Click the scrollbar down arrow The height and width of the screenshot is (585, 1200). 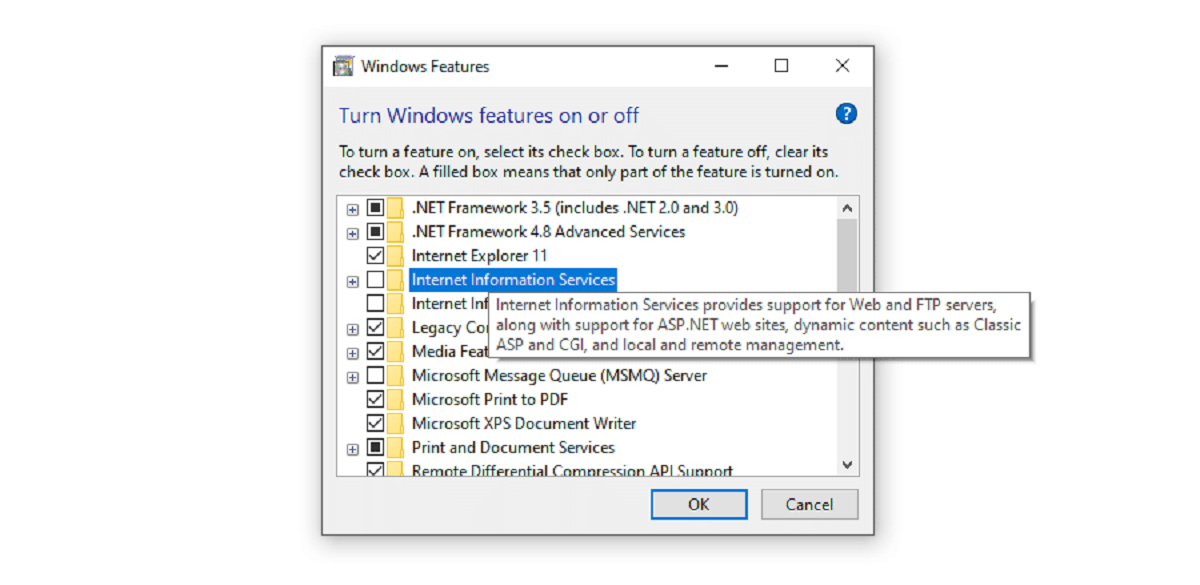coord(847,465)
